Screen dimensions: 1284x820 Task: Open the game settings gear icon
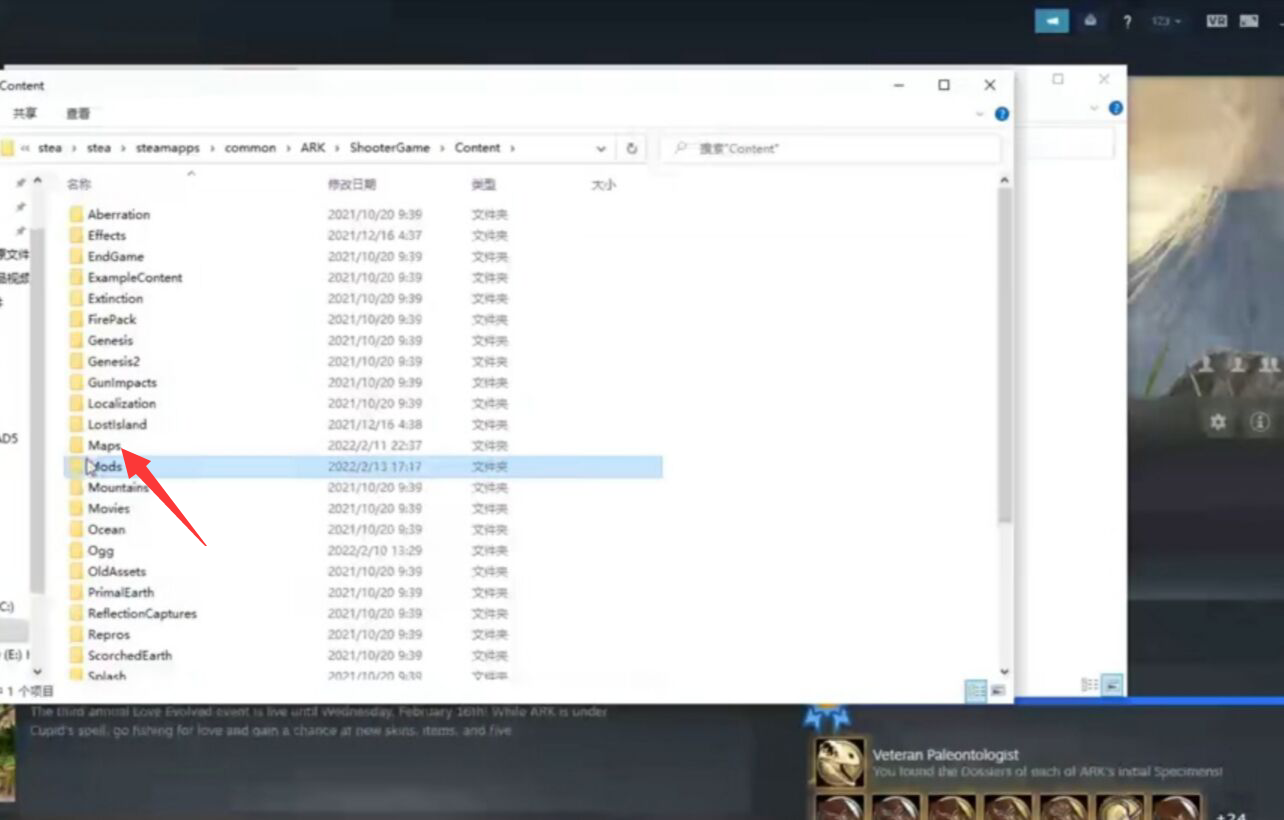coord(1217,422)
